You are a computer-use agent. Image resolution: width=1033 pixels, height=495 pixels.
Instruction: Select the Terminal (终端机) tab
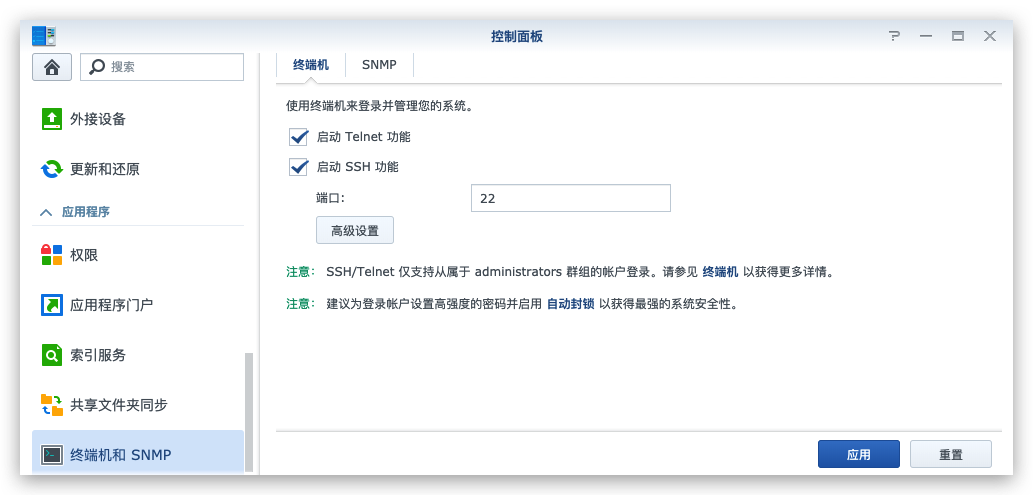310,65
